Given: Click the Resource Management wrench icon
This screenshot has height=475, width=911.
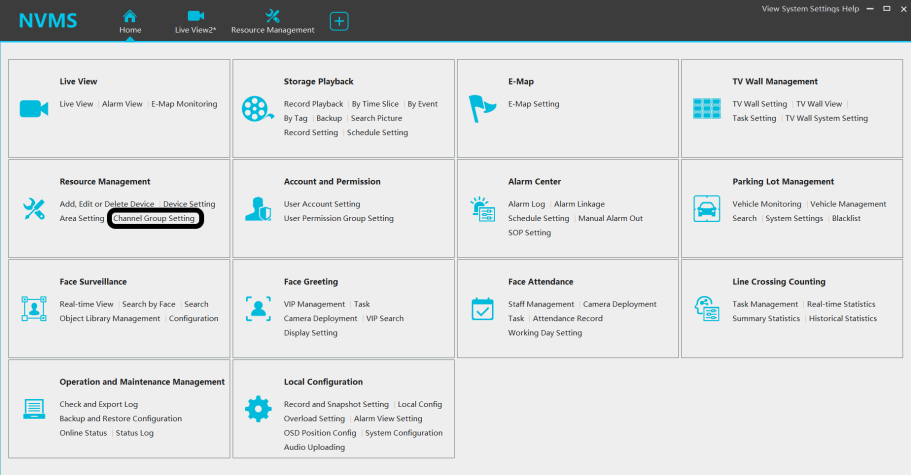Looking at the screenshot, I should pos(34,209).
